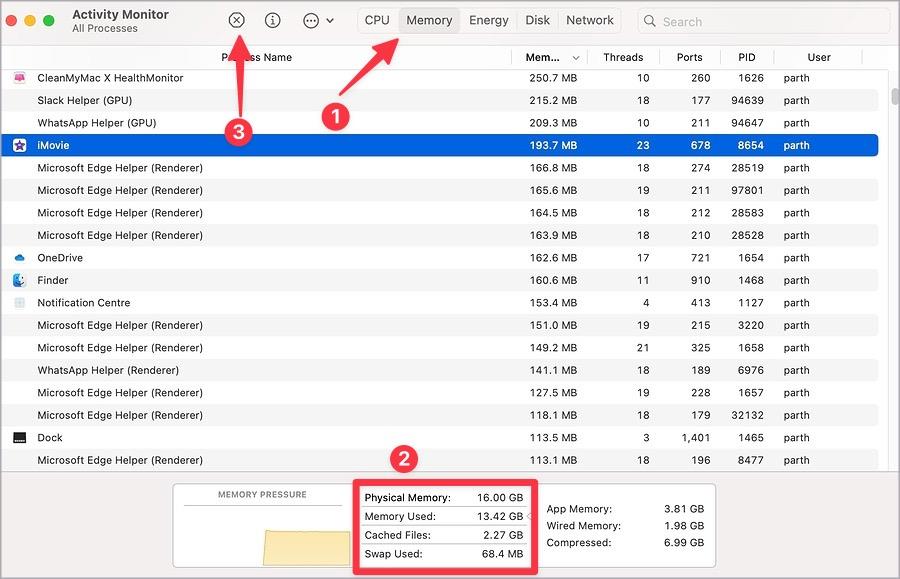This screenshot has height=579, width=900.
Task: Open the Energy tab
Action: click(488, 21)
